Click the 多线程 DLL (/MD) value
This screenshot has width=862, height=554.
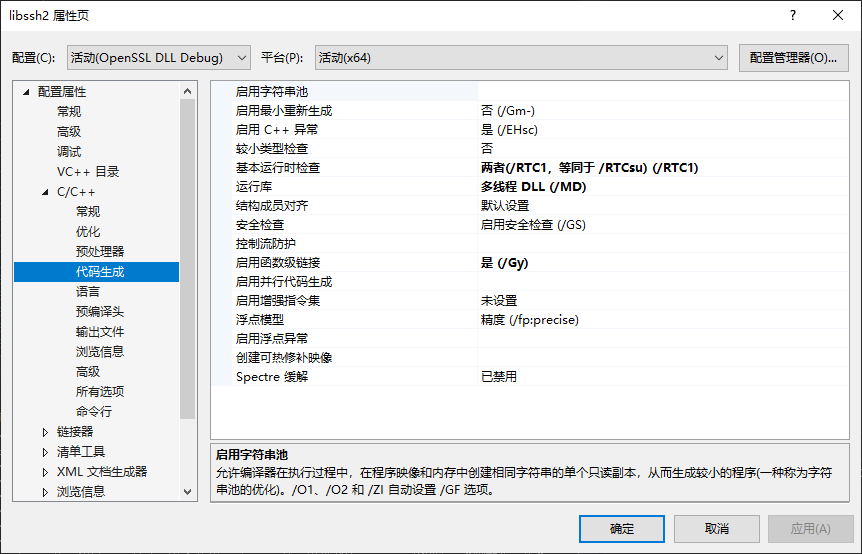coord(533,187)
